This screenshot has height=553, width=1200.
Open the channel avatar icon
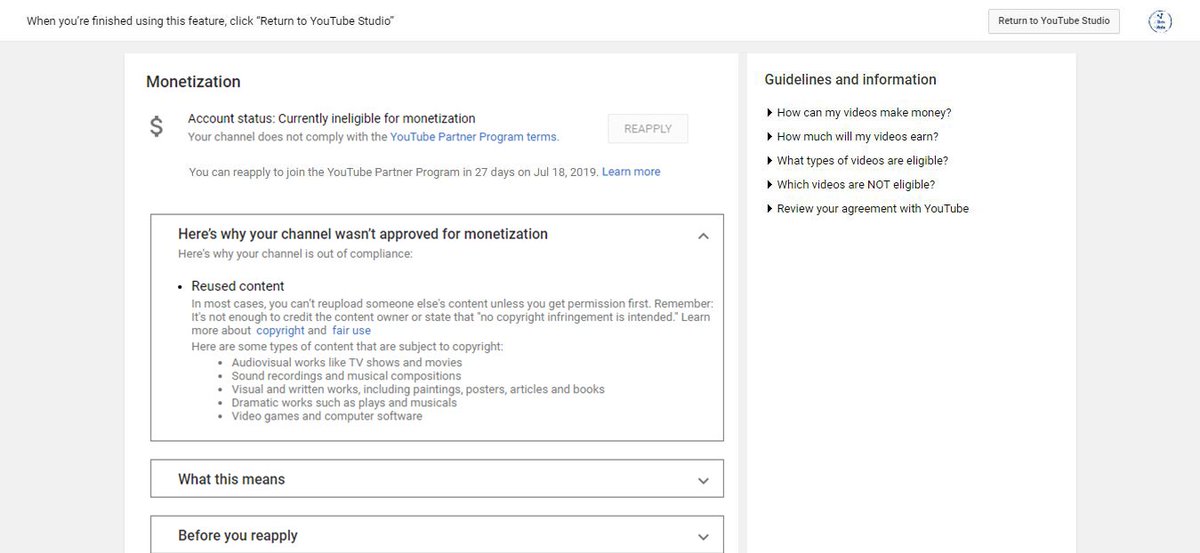1162,21
